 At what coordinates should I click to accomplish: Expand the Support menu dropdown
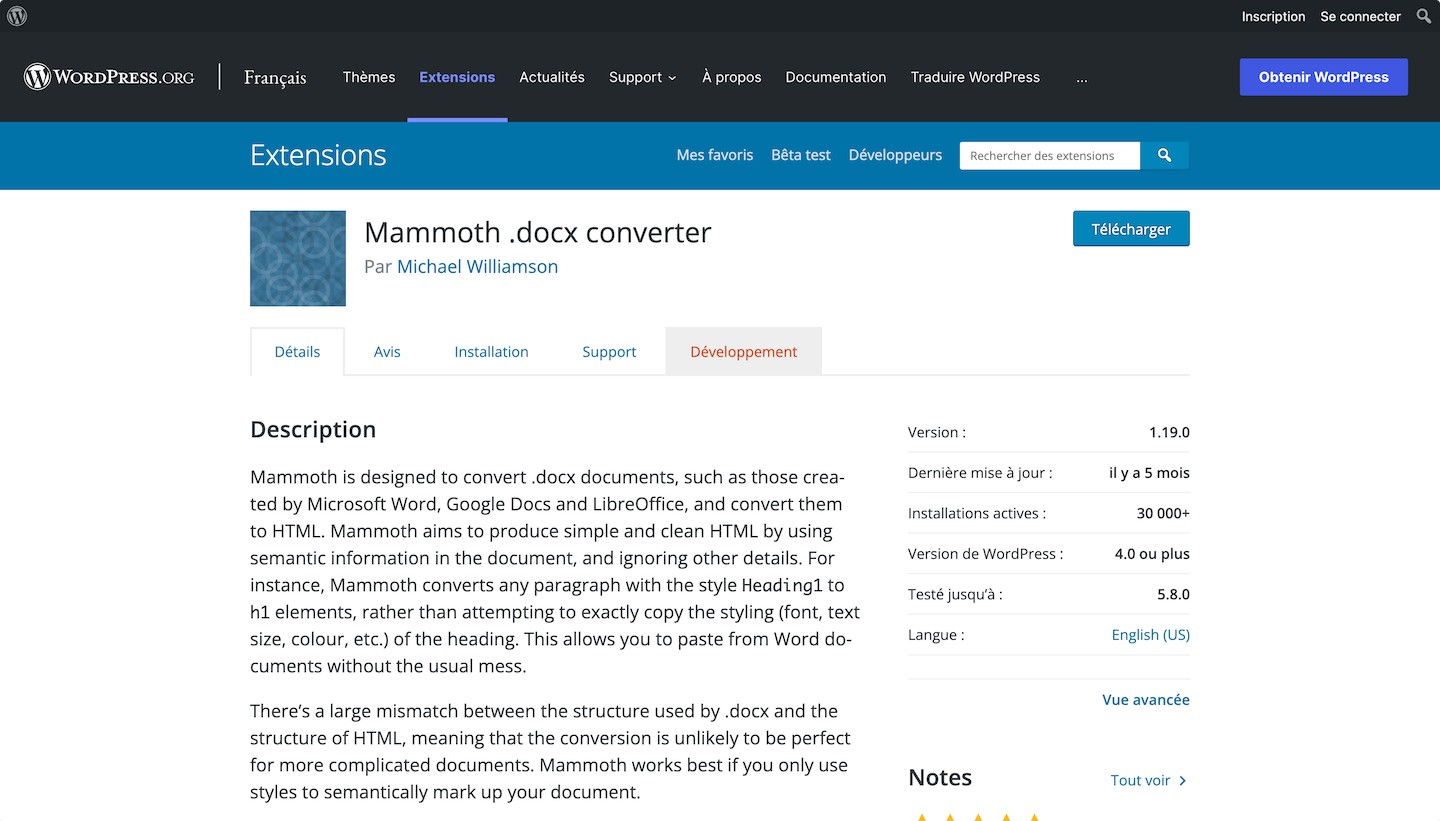click(643, 77)
